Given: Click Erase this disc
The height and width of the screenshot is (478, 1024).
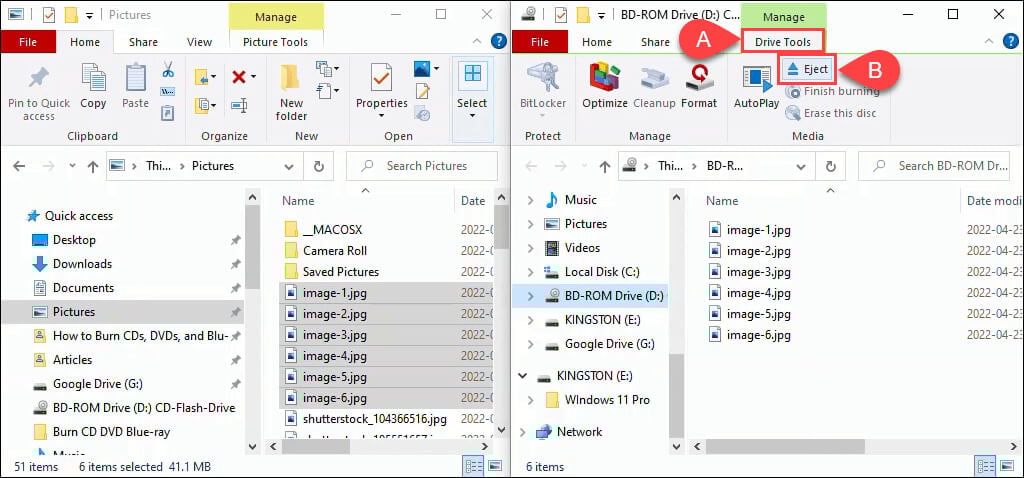Looking at the screenshot, I should coord(831,113).
